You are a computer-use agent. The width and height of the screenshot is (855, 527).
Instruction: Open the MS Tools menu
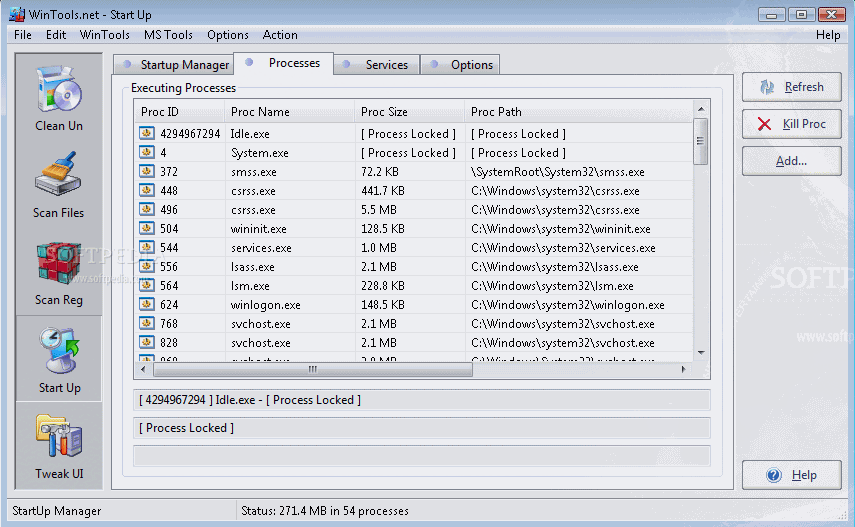[168, 35]
